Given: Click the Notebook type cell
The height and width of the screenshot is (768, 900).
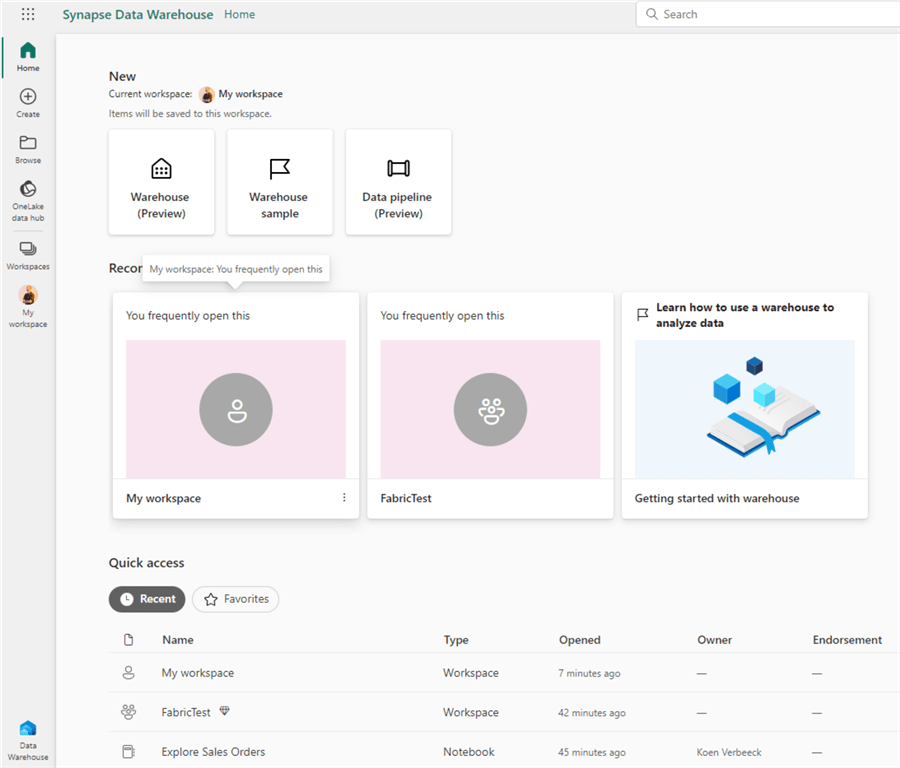Looking at the screenshot, I should coord(468,751).
